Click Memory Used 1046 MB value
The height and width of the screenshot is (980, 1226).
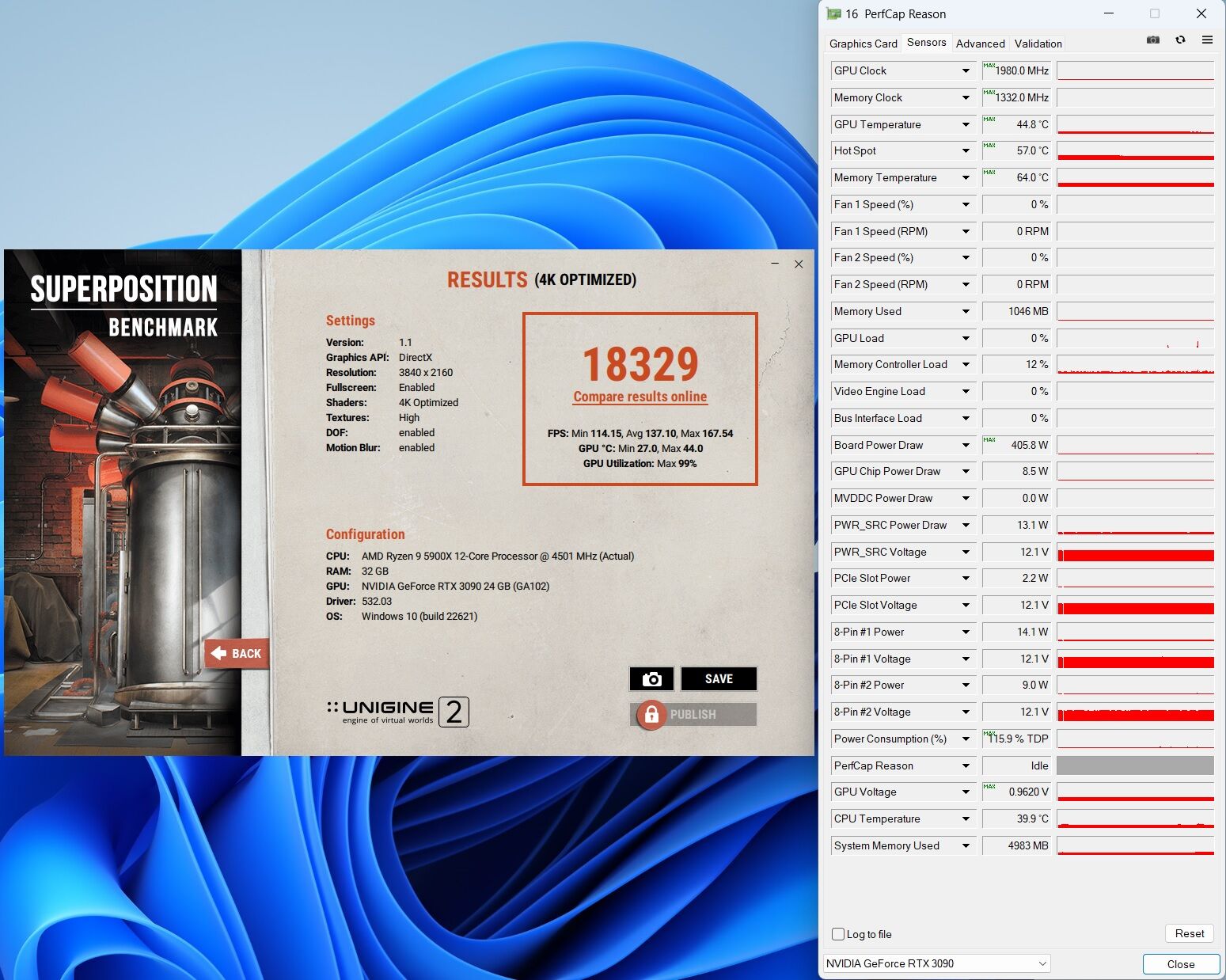[1017, 311]
